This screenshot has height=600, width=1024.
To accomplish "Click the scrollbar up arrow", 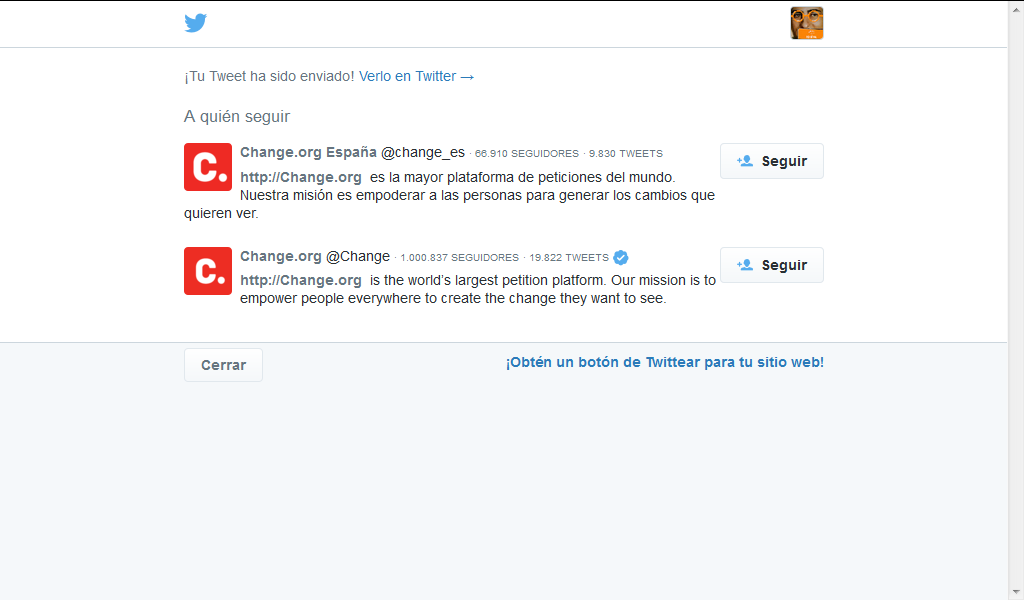I will point(1016,8).
